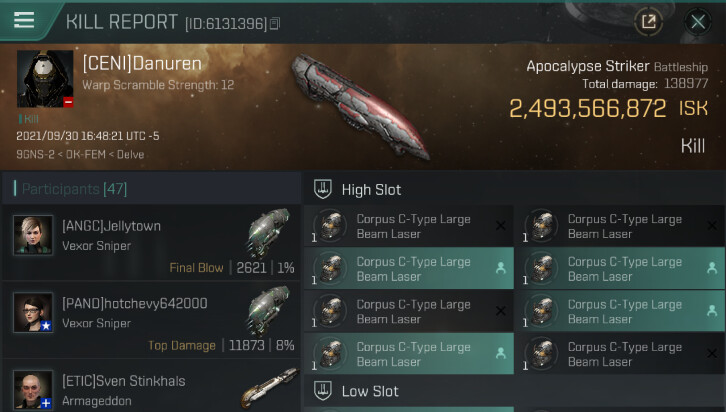Click the 9GNS-2 system location link

[35, 155]
